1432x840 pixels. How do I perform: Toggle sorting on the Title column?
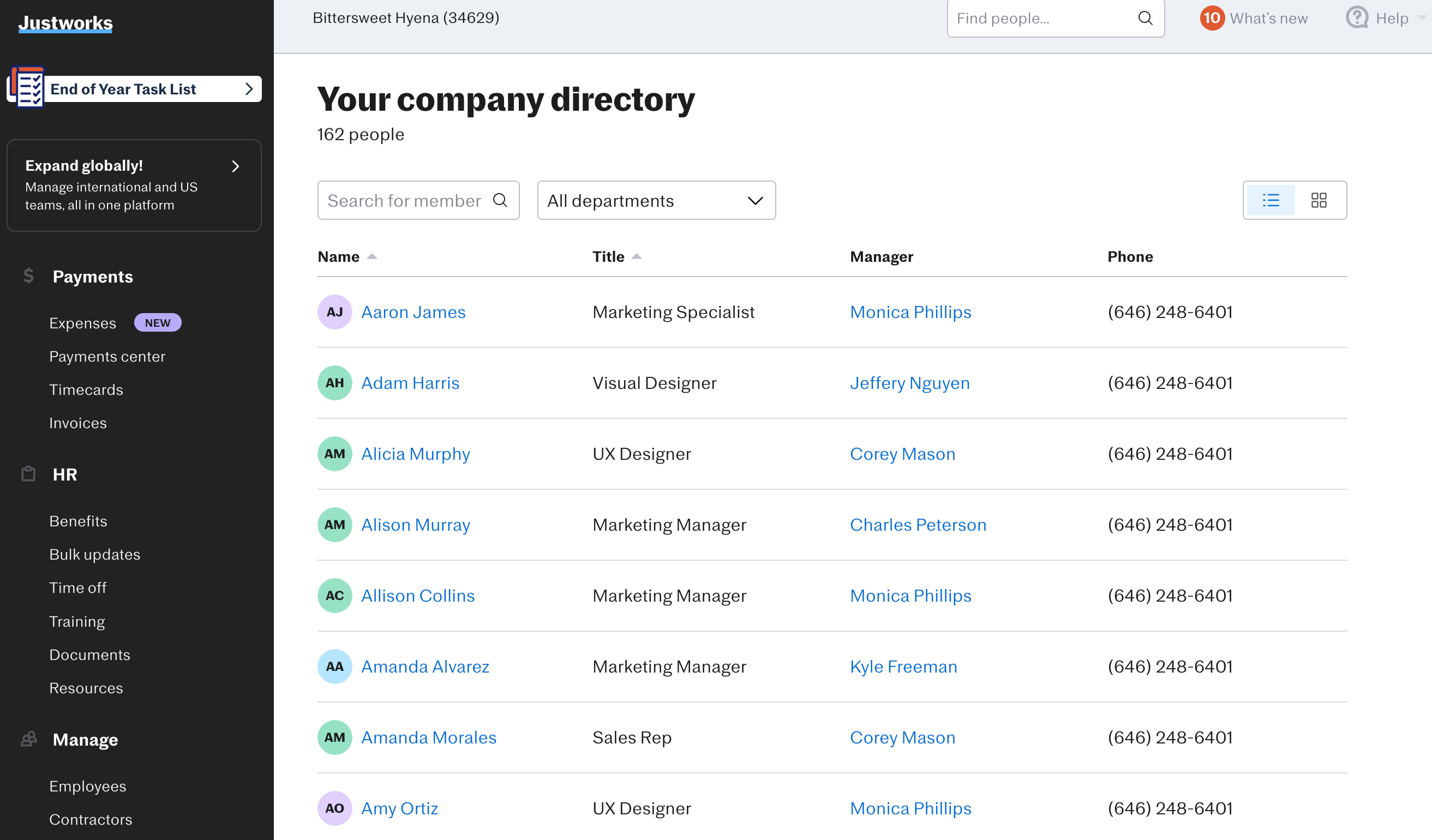(x=637, y=256)
